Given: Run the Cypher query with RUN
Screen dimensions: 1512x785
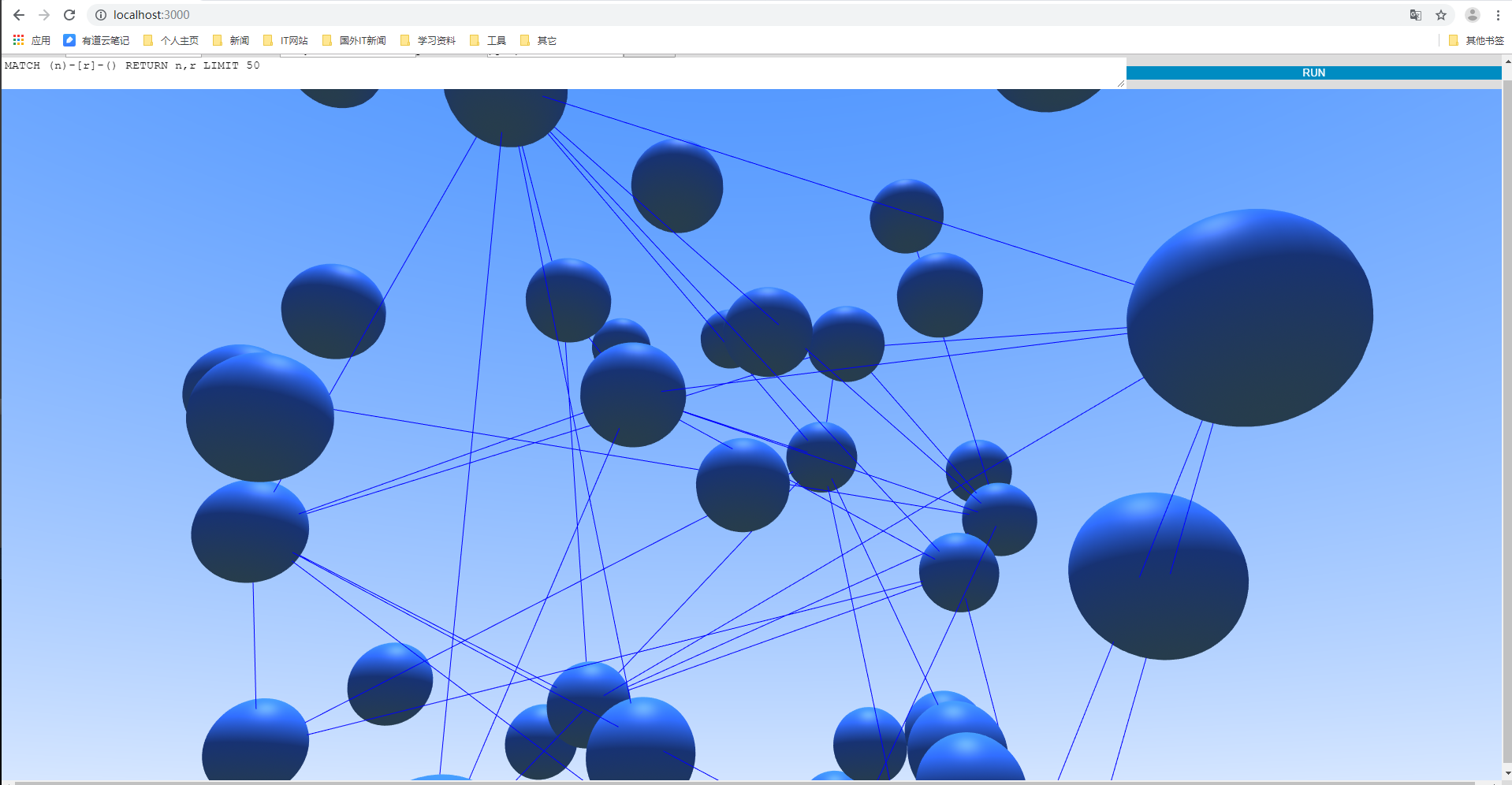Looking at the screenshot, I should [x=1313, y=73].
